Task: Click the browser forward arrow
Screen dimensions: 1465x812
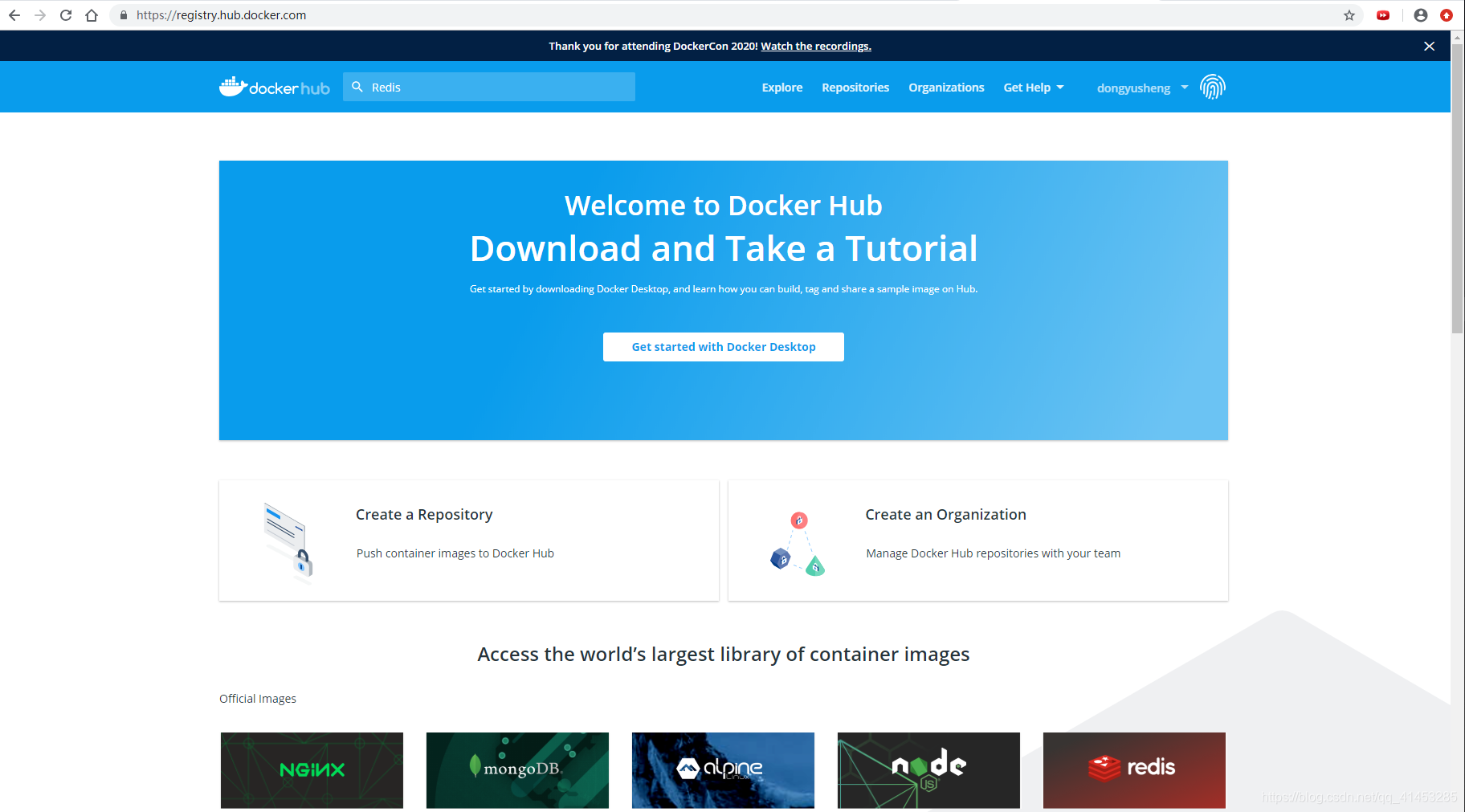Action: (40, 15)
